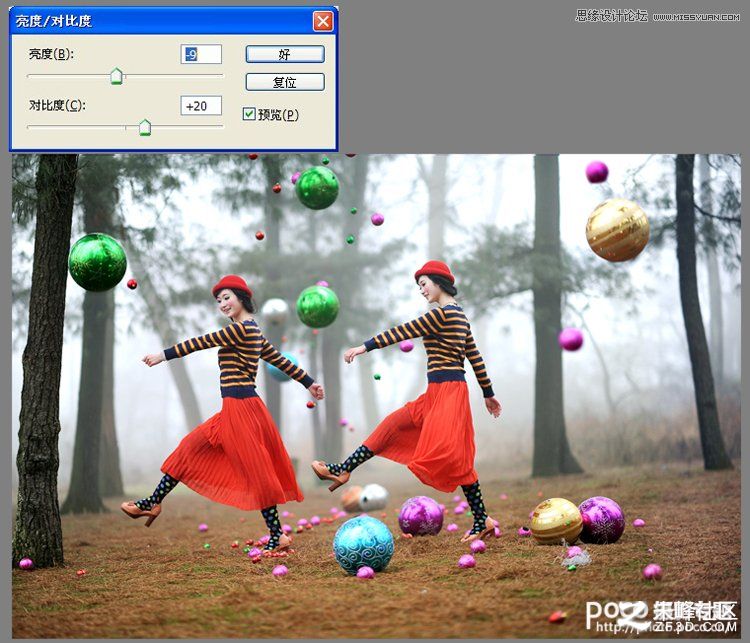The width and height of the screenshot is (750, 643).
Task: Toggle the 预览 (Preview) checkbox
Action: click(x=249, y=114)
